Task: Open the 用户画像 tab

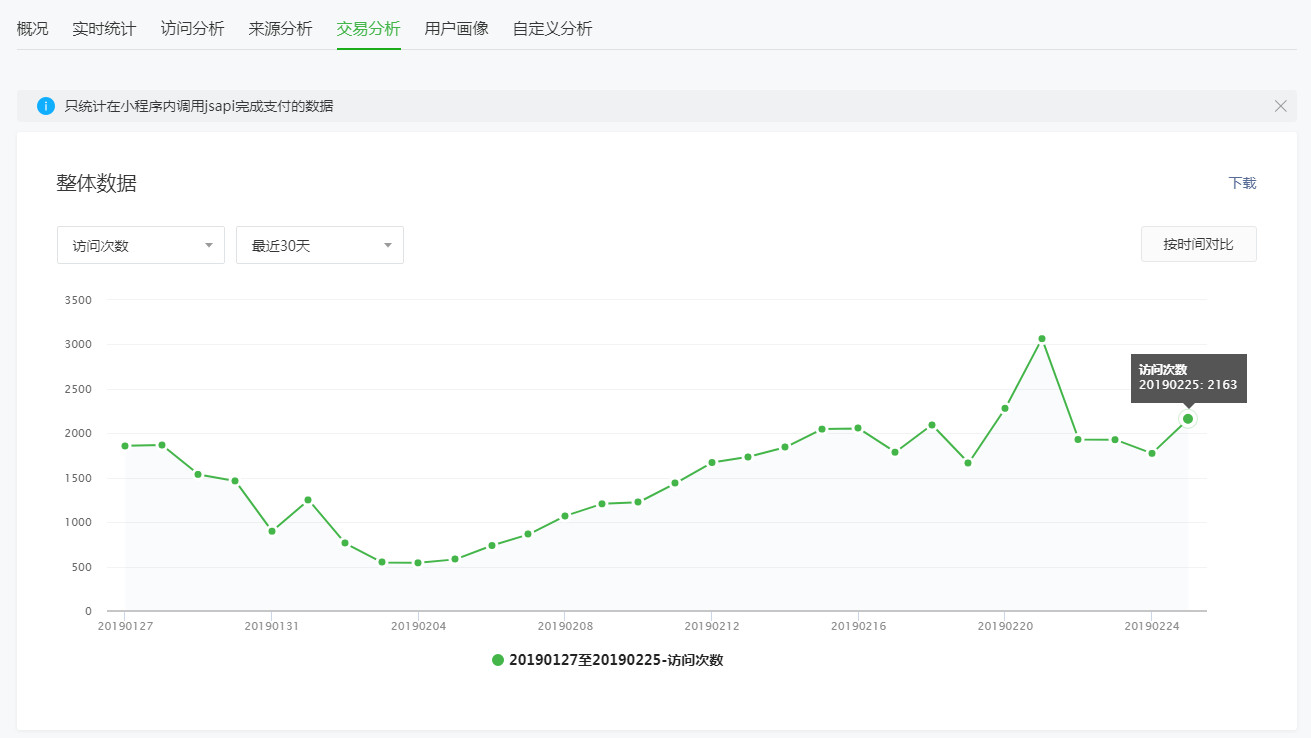Action: click(456, 28)
